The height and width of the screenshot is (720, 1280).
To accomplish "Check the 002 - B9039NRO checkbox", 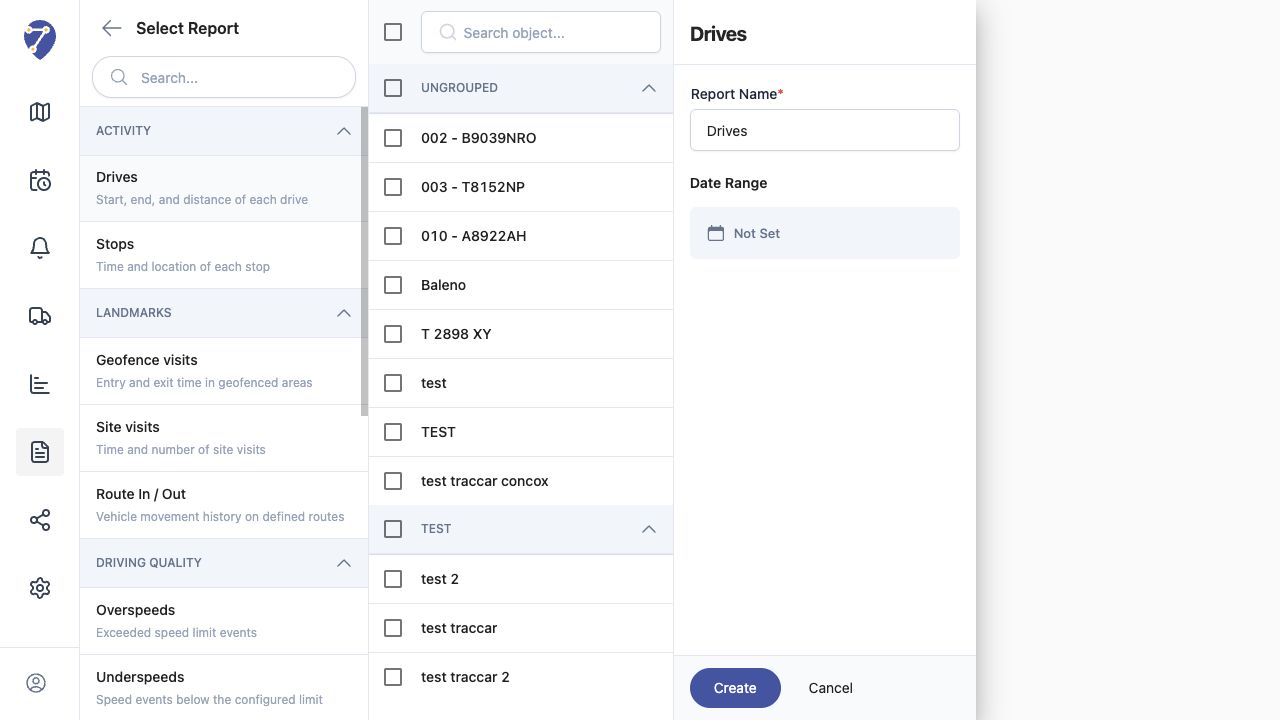I will tap(393, 138).
